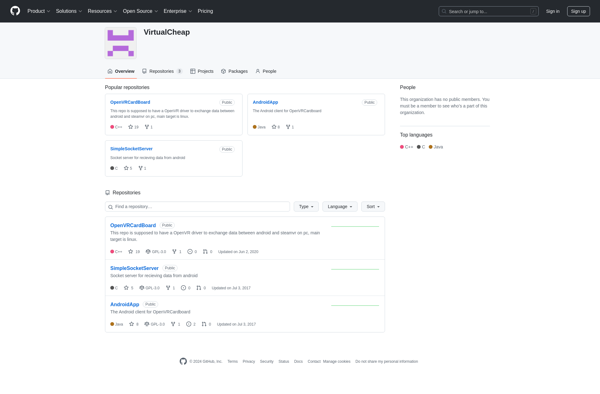Open the Language filter dropdown
The image size is (600, 394).
point(340,207)
